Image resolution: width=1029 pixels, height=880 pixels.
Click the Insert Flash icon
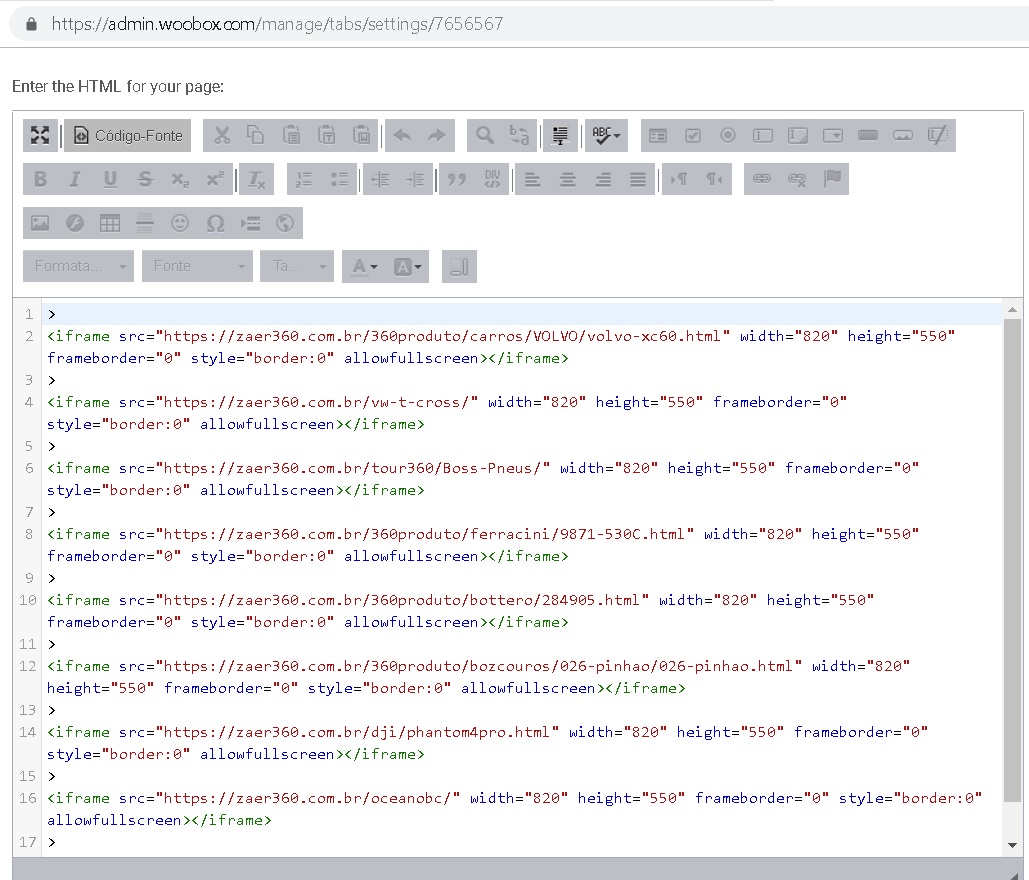pos(75,223)
